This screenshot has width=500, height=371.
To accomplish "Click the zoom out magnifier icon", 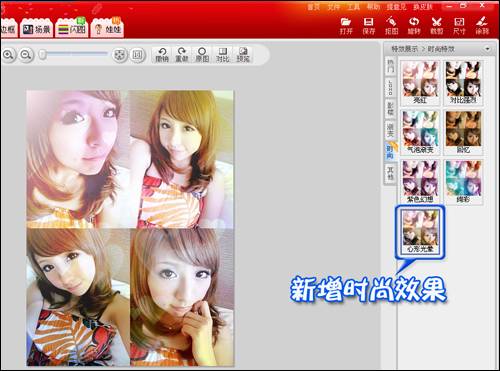I will tap(26, 55).
